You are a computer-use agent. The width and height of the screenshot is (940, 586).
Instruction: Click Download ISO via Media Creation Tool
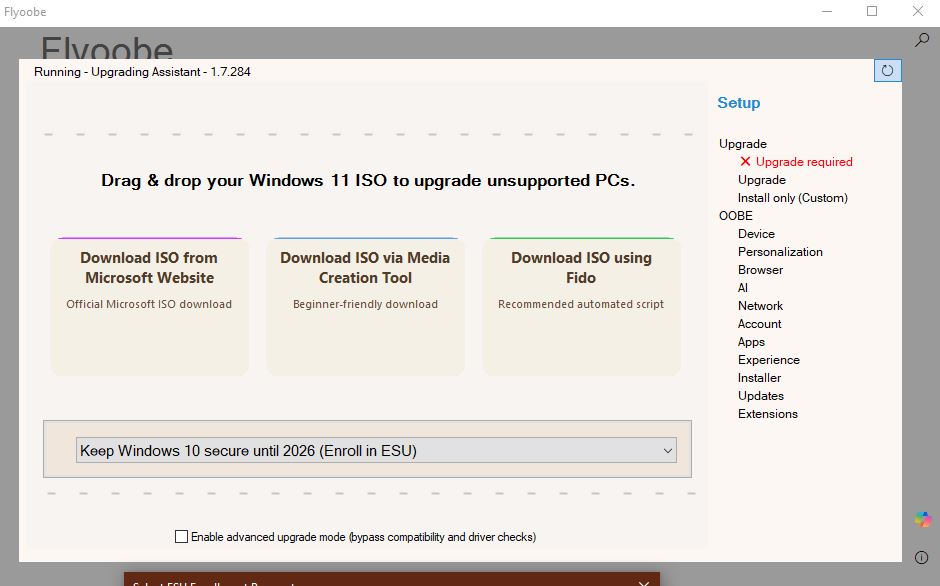pos(365,306)
